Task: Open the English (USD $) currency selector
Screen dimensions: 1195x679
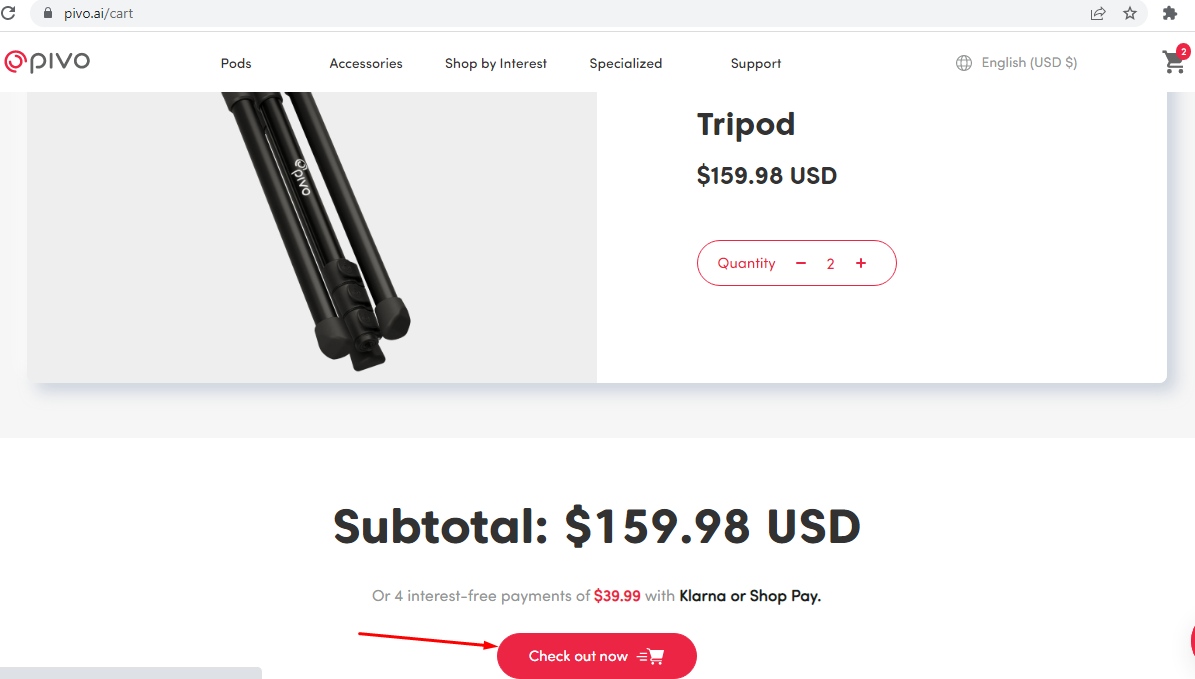Action: (1029, 62)
